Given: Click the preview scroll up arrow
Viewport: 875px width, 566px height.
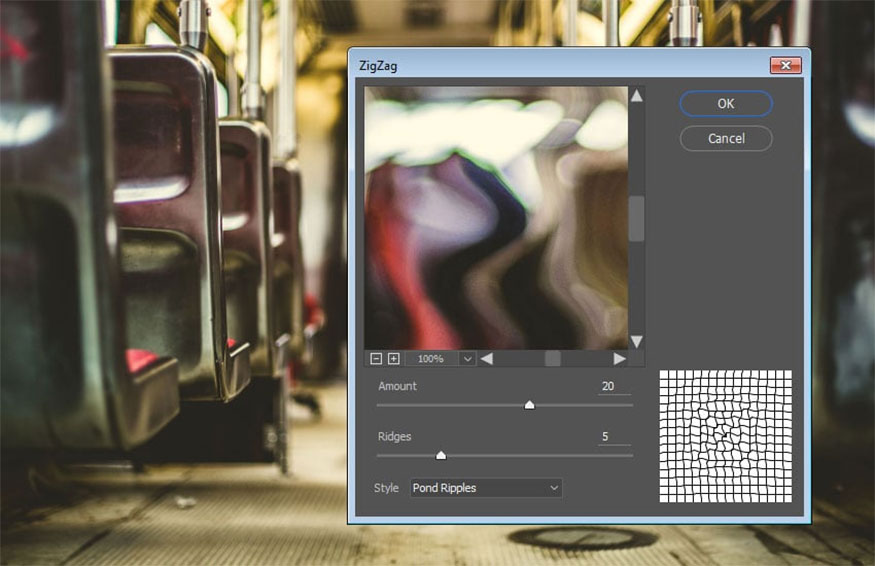Looking at the screenshot, I should click(x=636, y=96).
